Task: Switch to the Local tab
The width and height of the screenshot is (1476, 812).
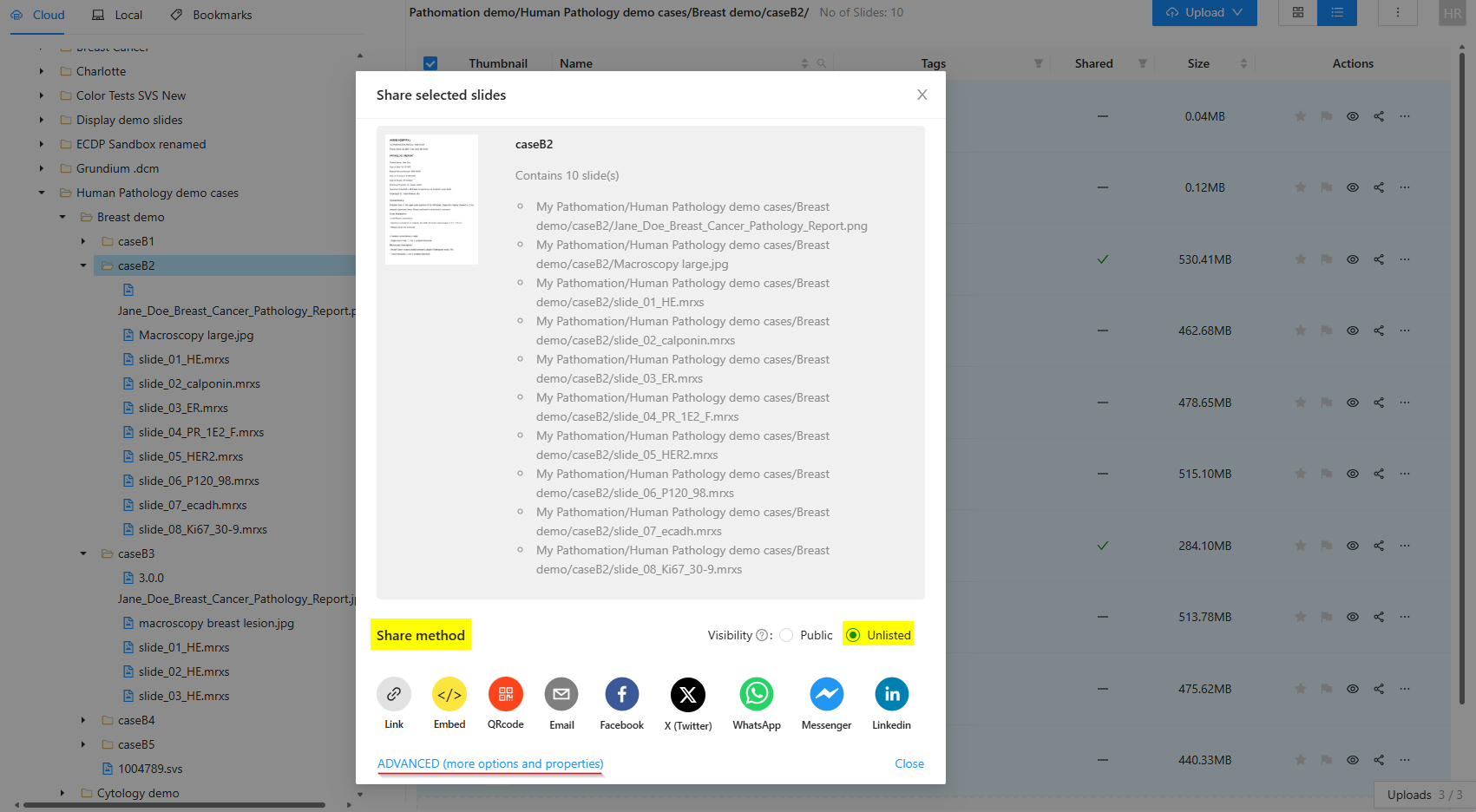Action: tap(117, 15)
